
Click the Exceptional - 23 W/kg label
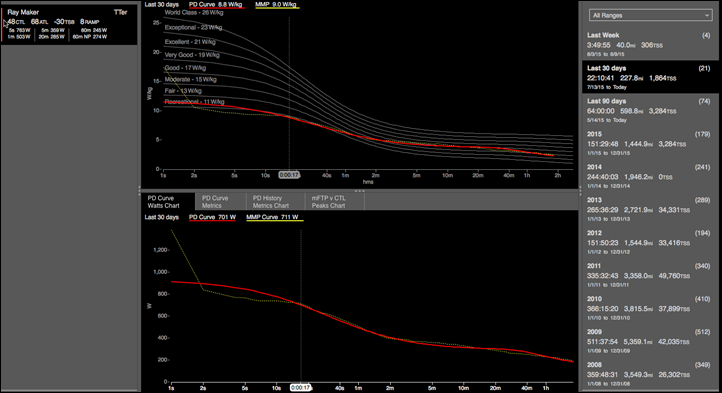point(193,28)
